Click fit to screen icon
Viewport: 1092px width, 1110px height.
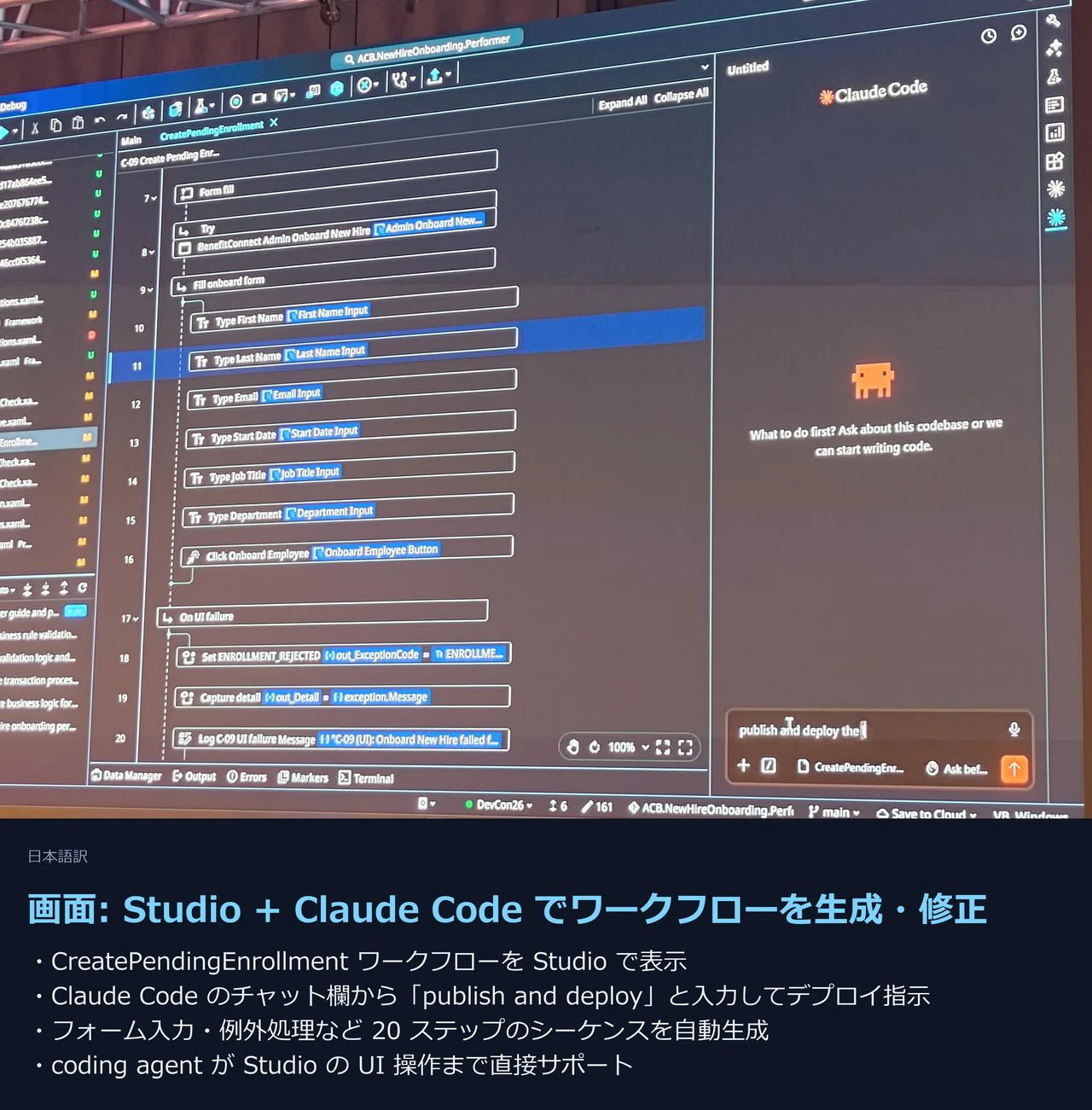click(x=663, y=747)
